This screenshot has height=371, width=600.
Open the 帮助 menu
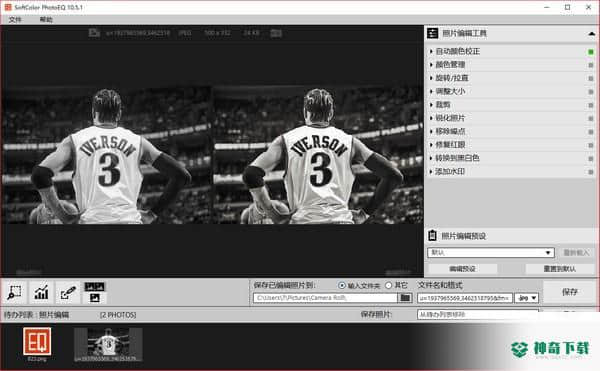tap(46, 20)
